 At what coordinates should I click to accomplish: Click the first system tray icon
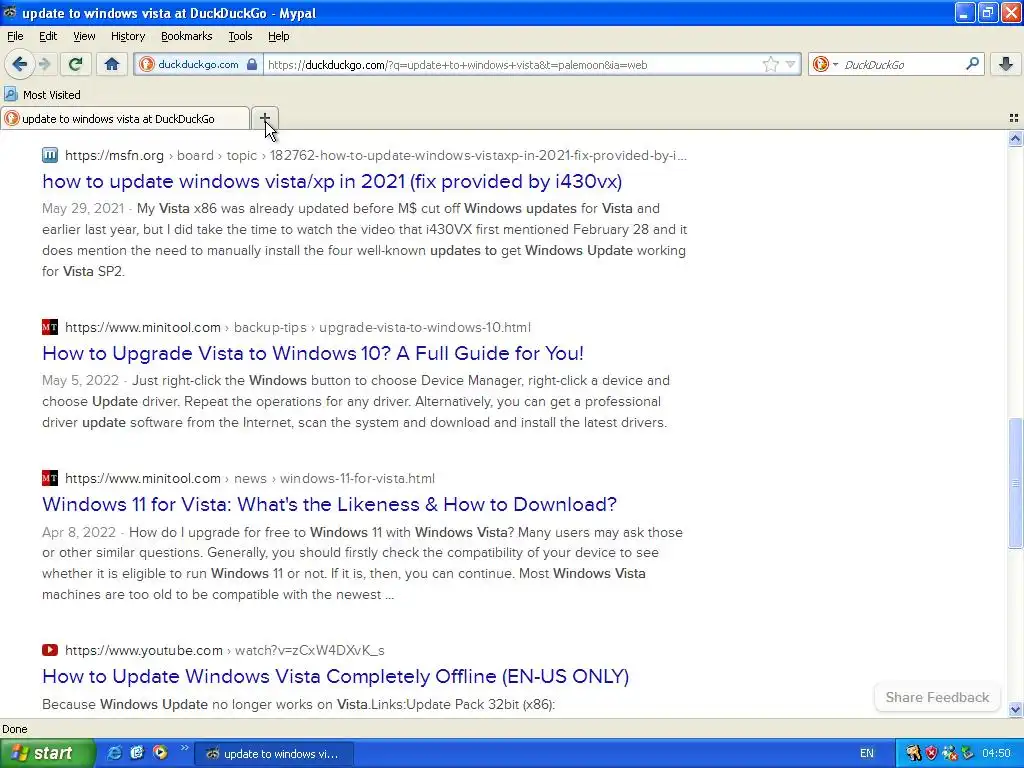[913, 754]
